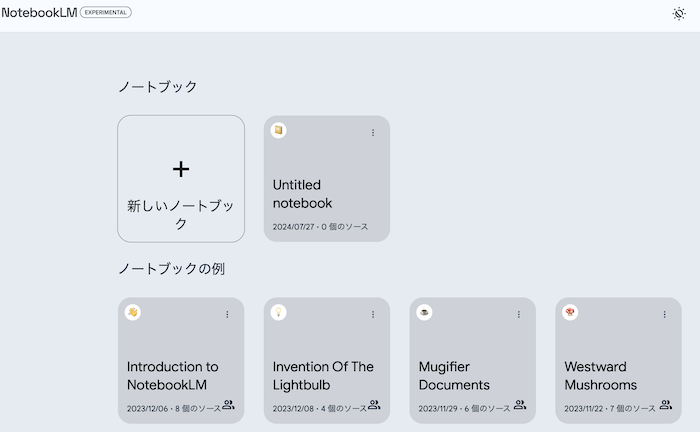Click the waving hand emoji icon
Screen dimensions: 700x432
click(x=133, y=313)
